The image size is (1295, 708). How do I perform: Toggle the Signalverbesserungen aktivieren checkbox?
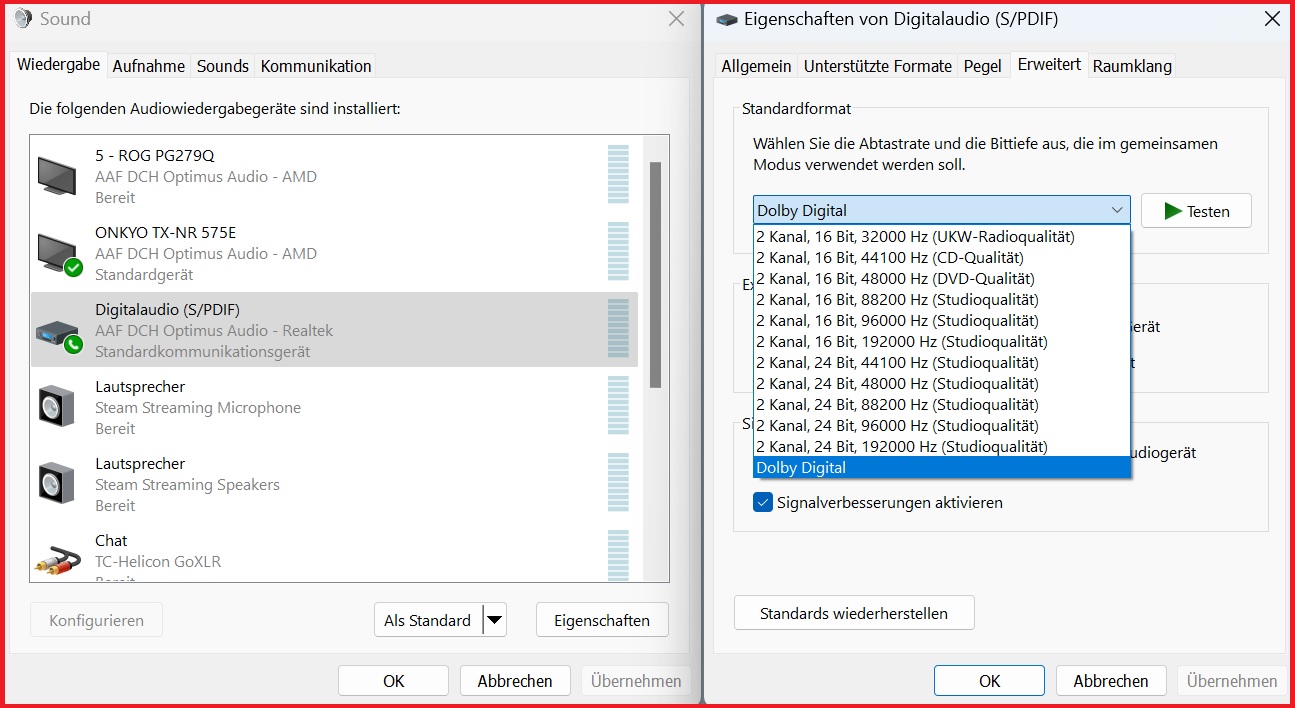click(763, 502)
